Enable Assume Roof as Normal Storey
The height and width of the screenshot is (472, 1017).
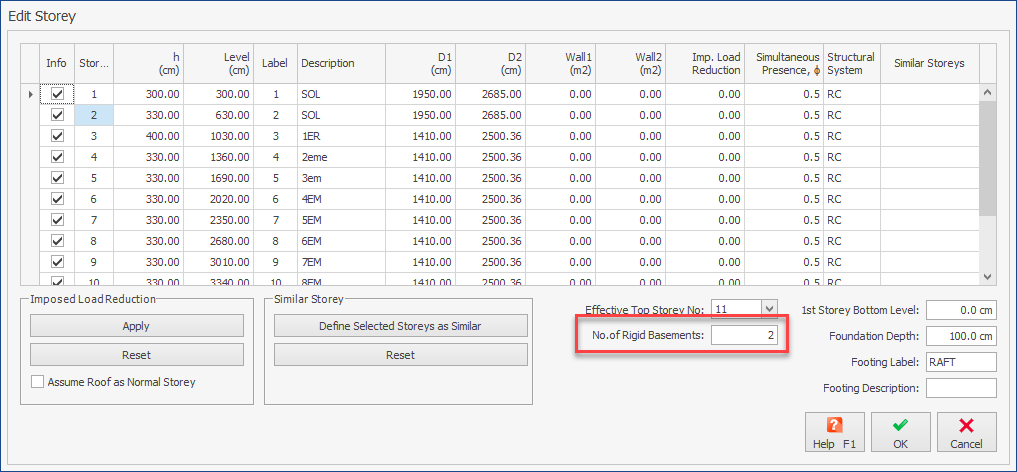[x=38, y=382]
